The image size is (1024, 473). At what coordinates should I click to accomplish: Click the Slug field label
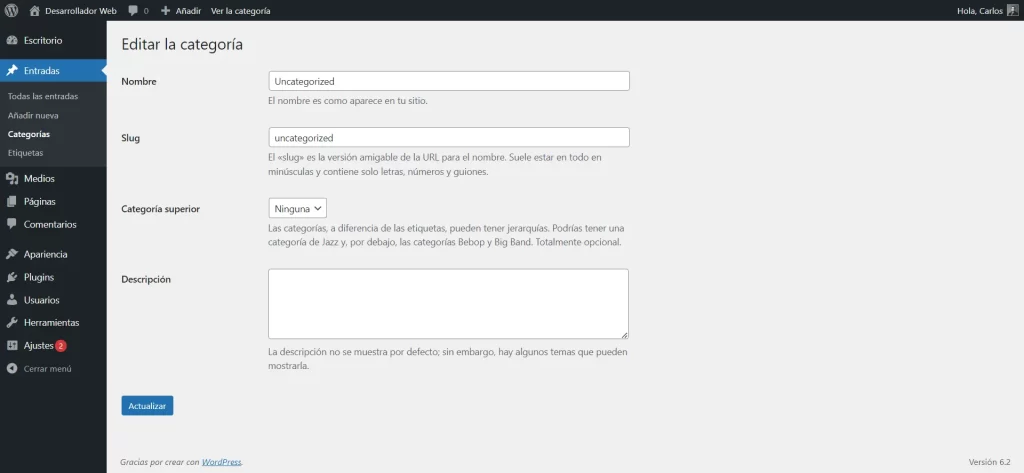click(131, 138)
